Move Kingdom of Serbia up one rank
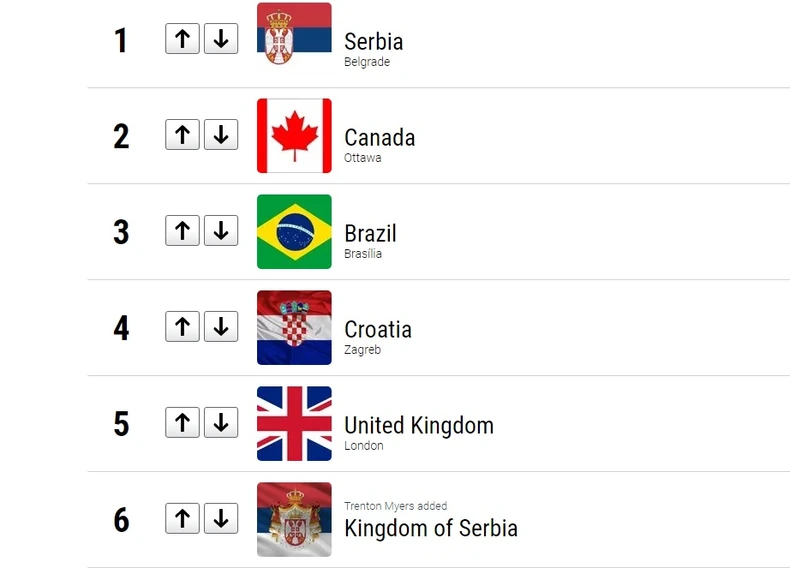Image resolution: width=790 pixels, height=568 pixels. (182, 519)
